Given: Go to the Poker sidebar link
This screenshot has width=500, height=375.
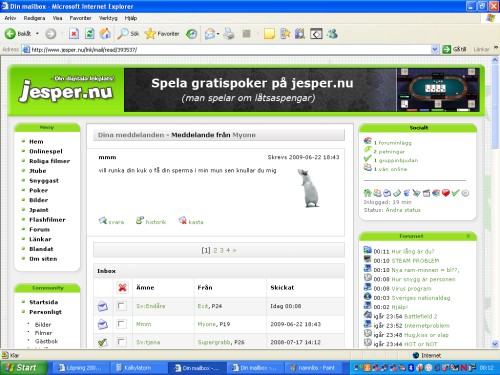Looking at the screenshot, I should (38, 190).
